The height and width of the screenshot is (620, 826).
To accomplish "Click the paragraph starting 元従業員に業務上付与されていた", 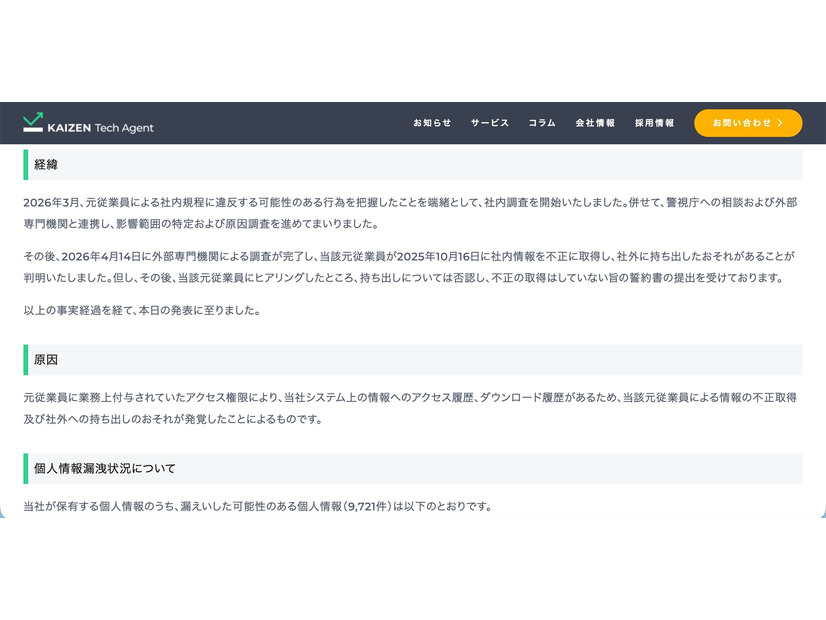I will 410,408.
